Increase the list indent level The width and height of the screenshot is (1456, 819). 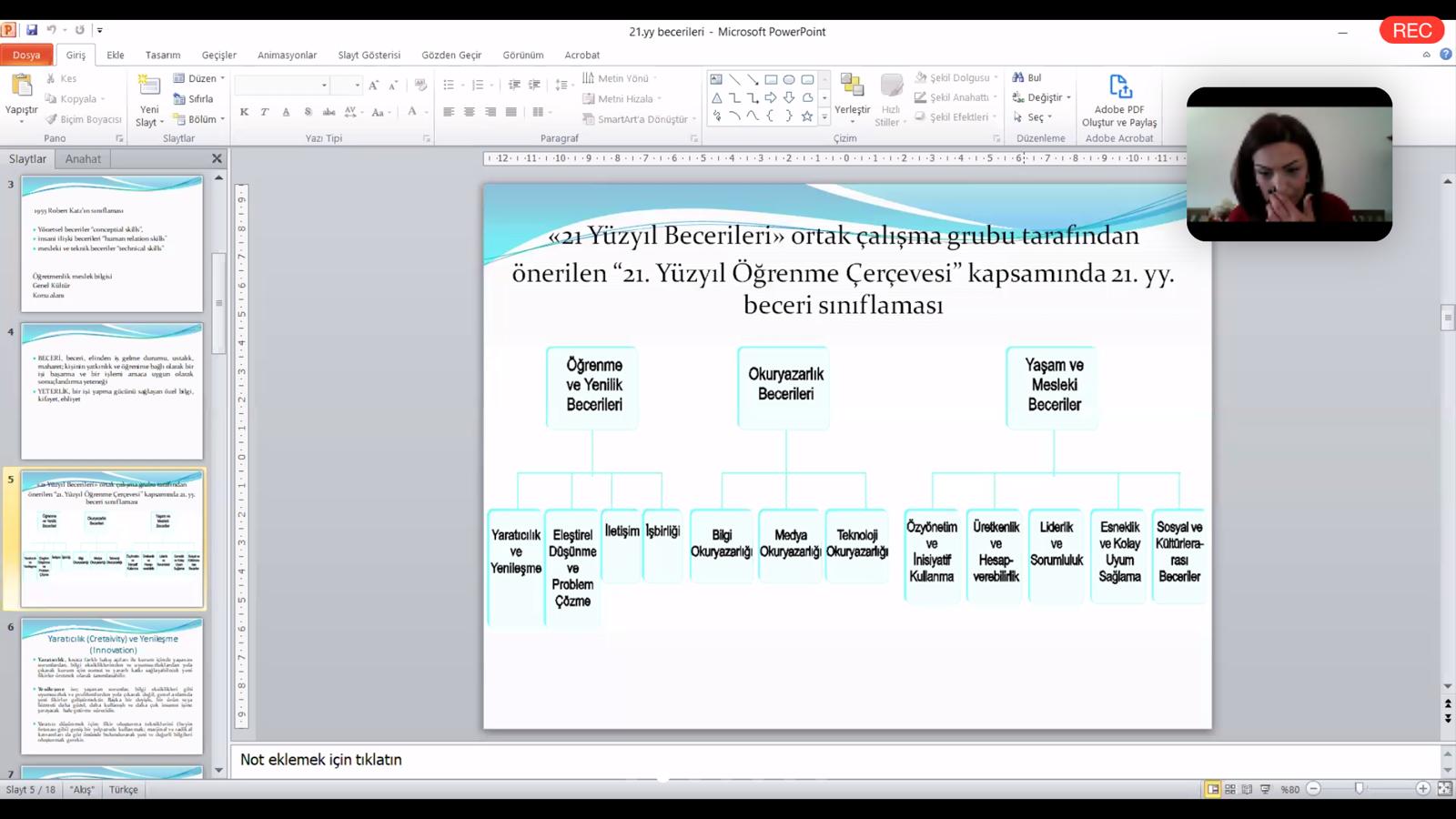tap(534, 86)
